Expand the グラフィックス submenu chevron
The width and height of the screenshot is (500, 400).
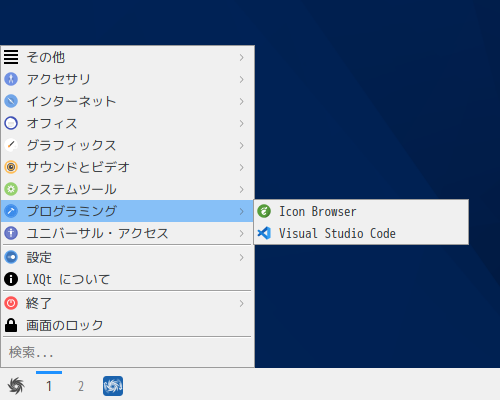[x=242, y=145]
